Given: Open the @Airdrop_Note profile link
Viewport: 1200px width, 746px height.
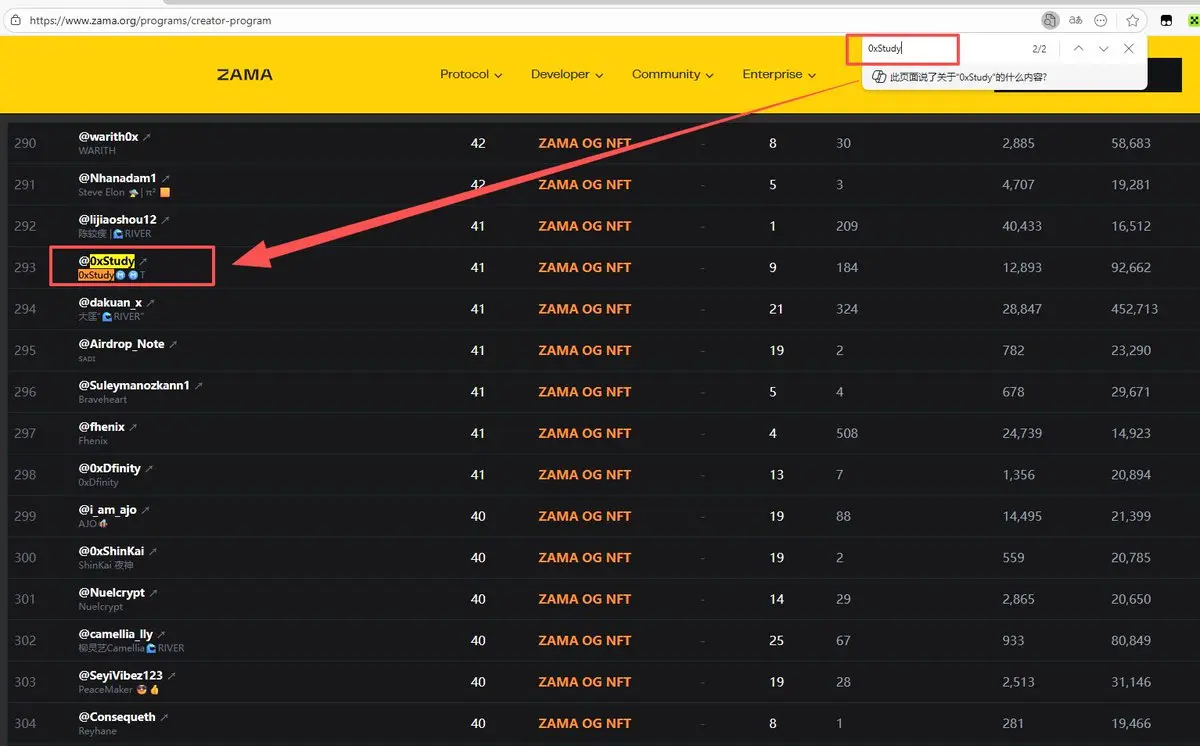Looking at the screenshot, I should (121, 344).
